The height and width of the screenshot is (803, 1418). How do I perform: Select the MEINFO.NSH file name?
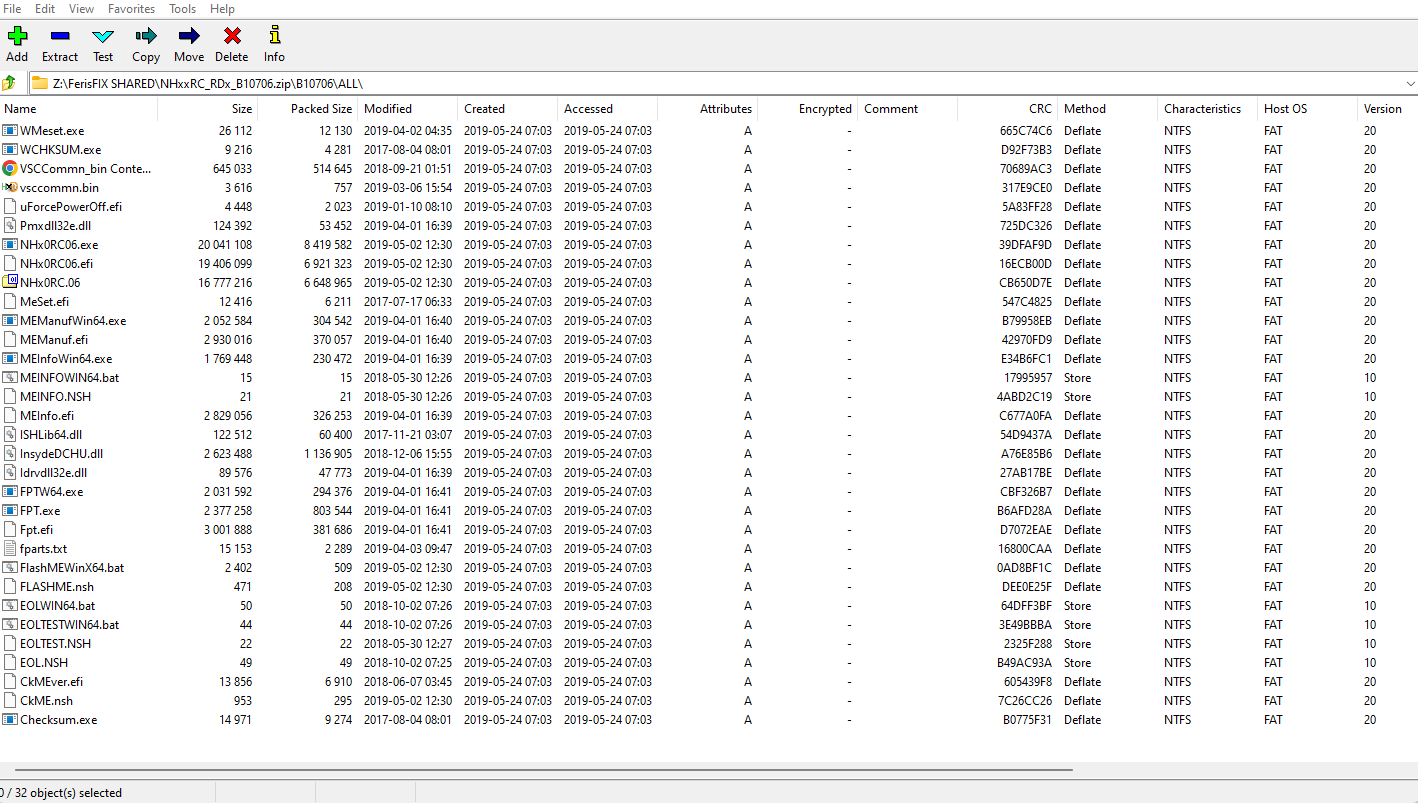(55, 397)
